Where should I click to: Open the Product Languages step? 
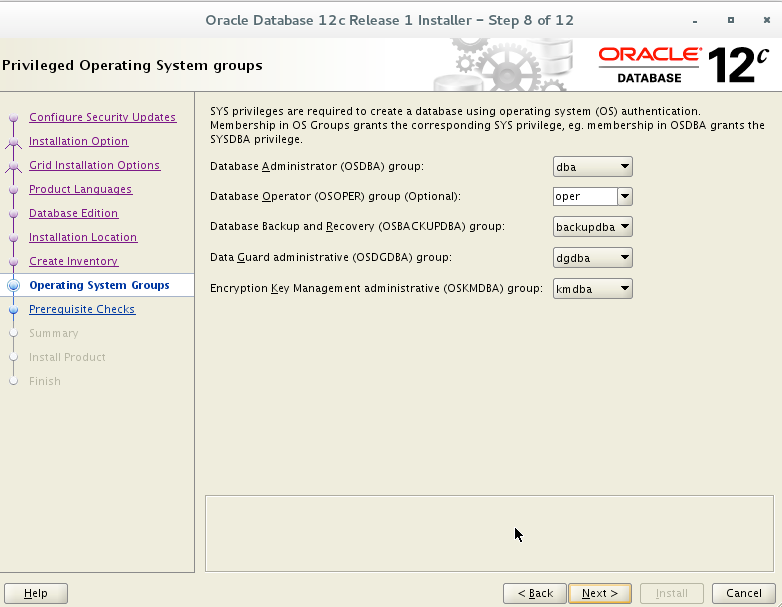[x=80, y=189]
